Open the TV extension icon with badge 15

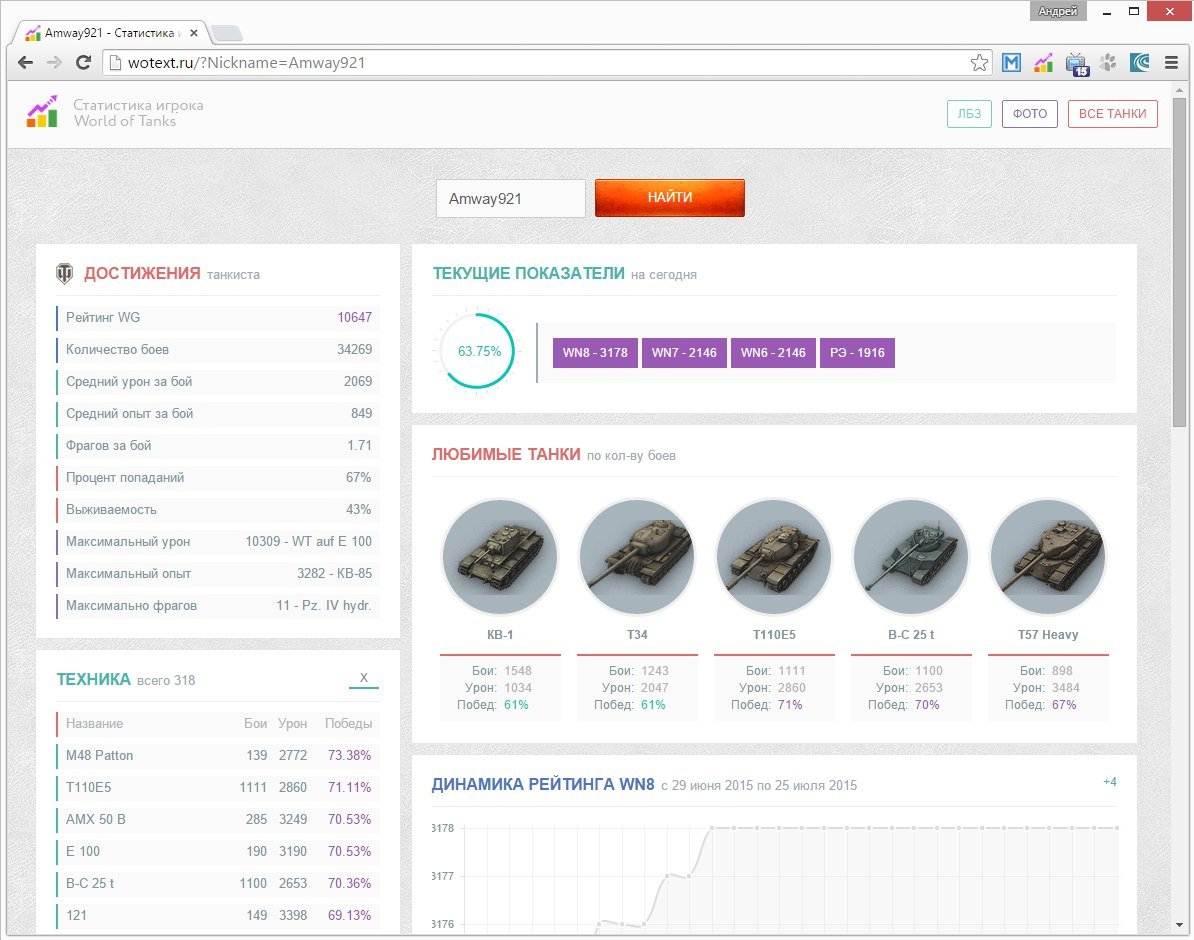(1077, 64)
